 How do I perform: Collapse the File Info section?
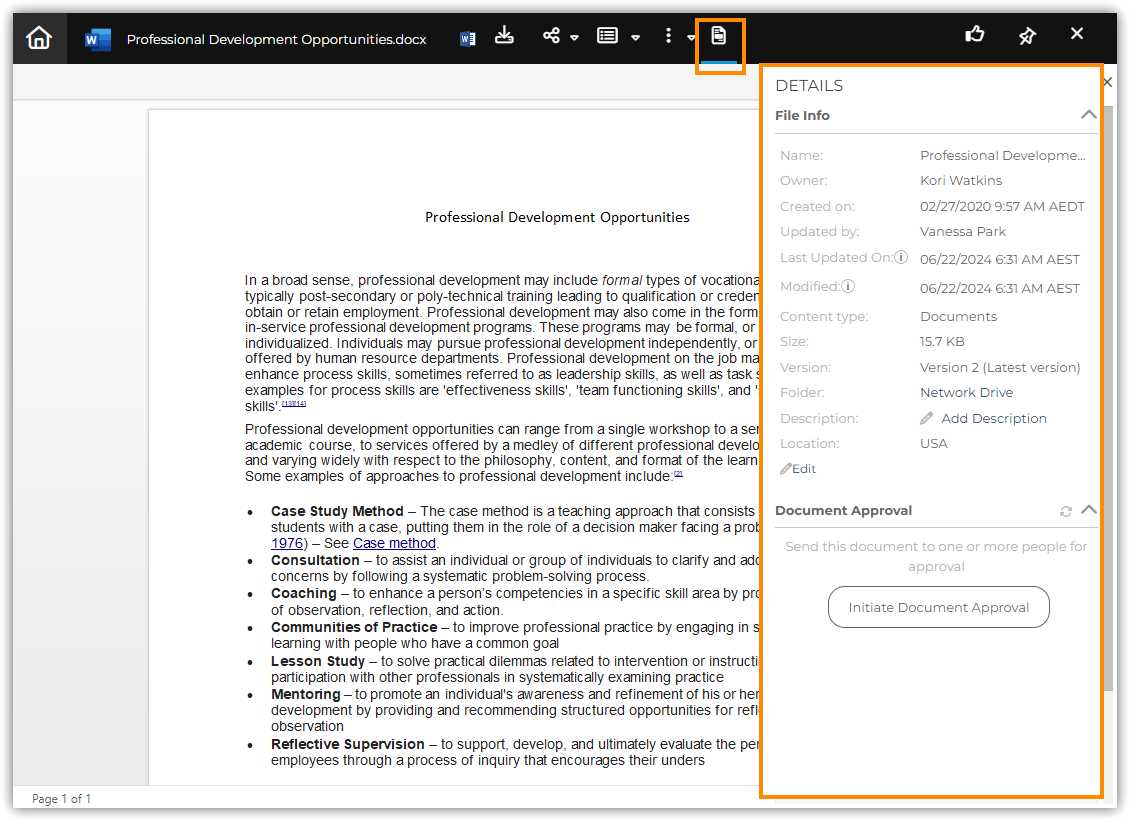pos(1089,115)
